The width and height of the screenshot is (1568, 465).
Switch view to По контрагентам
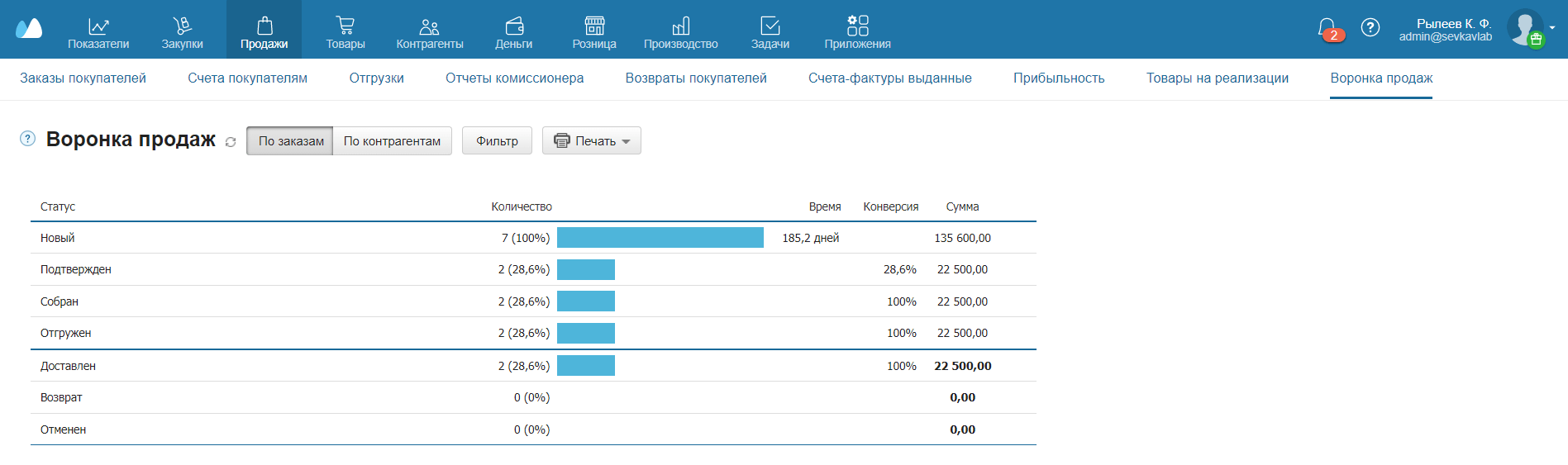[x=392, y=140]
